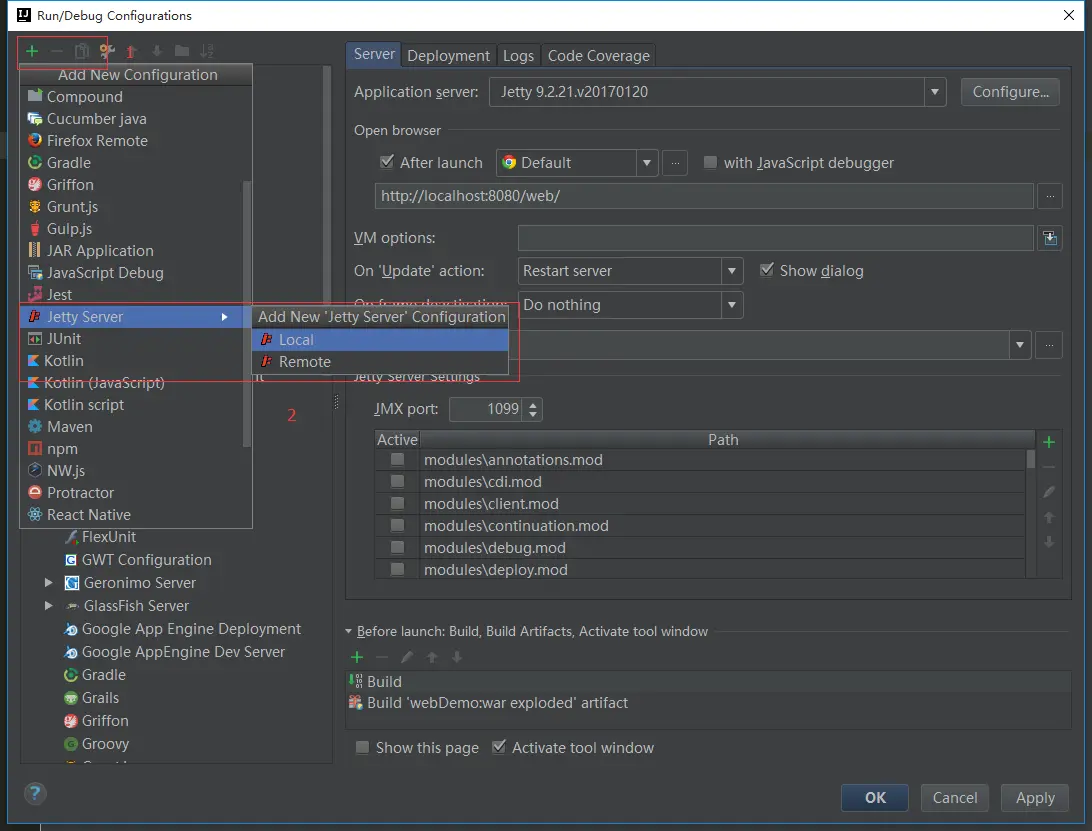Click the insert macro icon beside VM options
The width and height of the screenshot is (1092, 831).
point(1050,238)
